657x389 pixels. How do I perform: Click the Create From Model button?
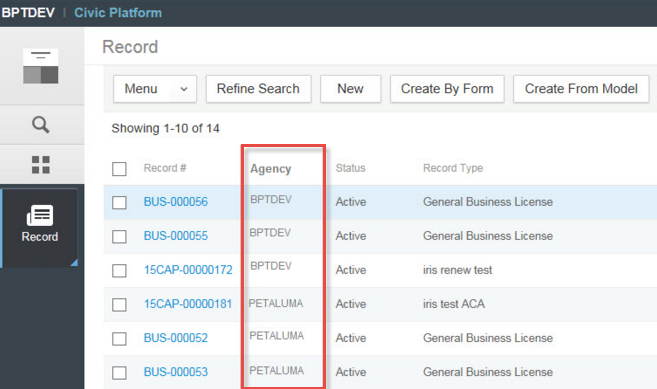click(x=581, y=89)
